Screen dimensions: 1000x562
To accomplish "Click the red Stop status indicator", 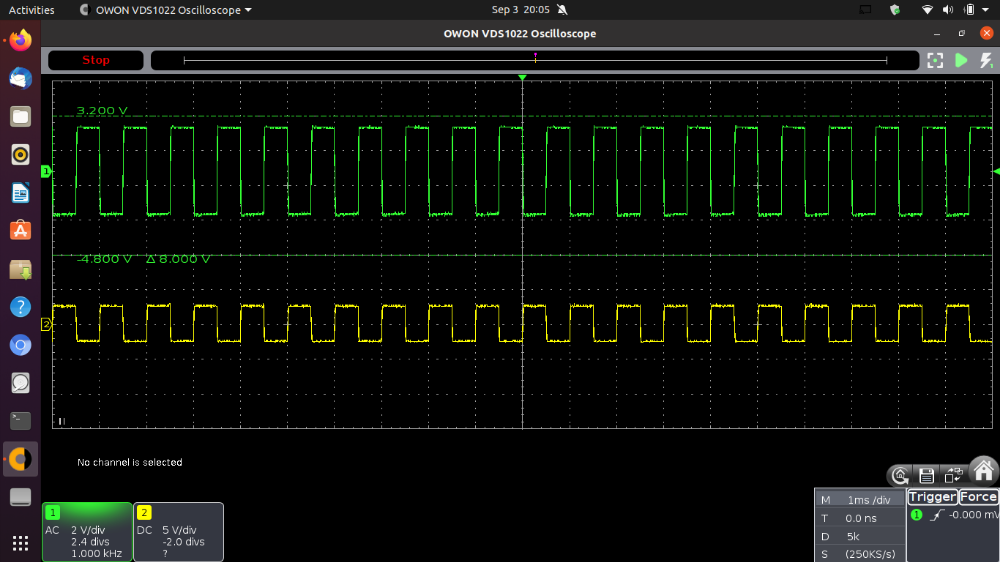I will (x=96, y=60).
